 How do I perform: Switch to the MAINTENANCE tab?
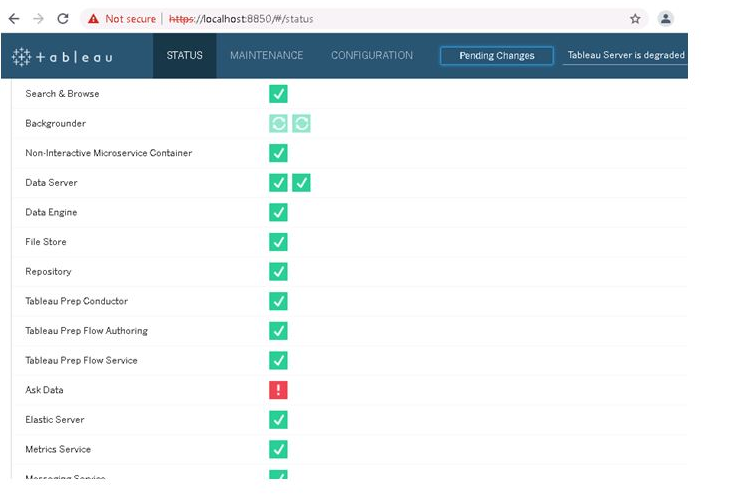click(x=266, y=55)
